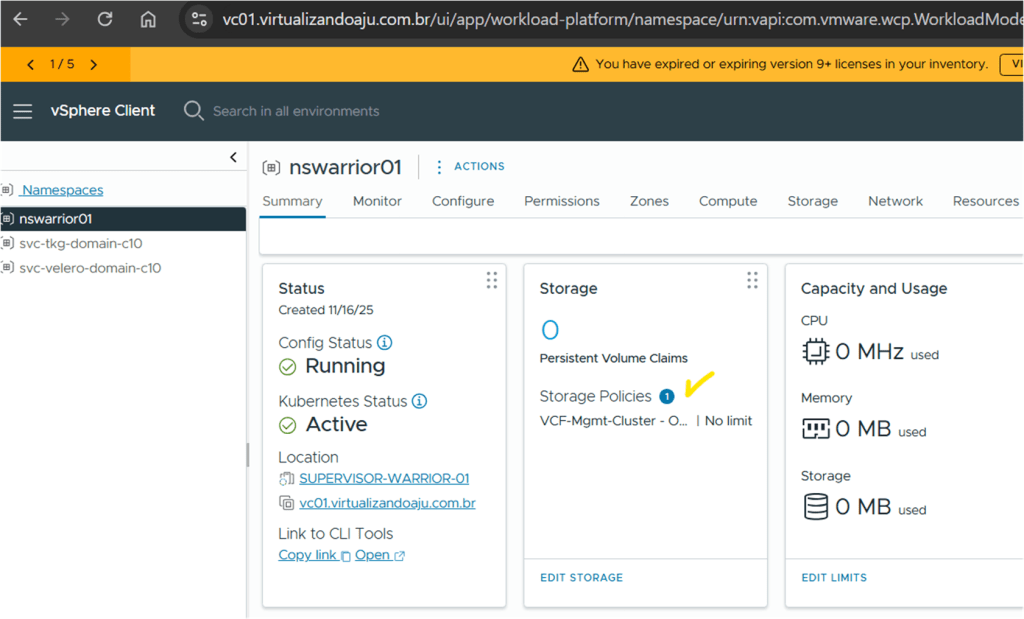Click the Config Status info icon

384,343
